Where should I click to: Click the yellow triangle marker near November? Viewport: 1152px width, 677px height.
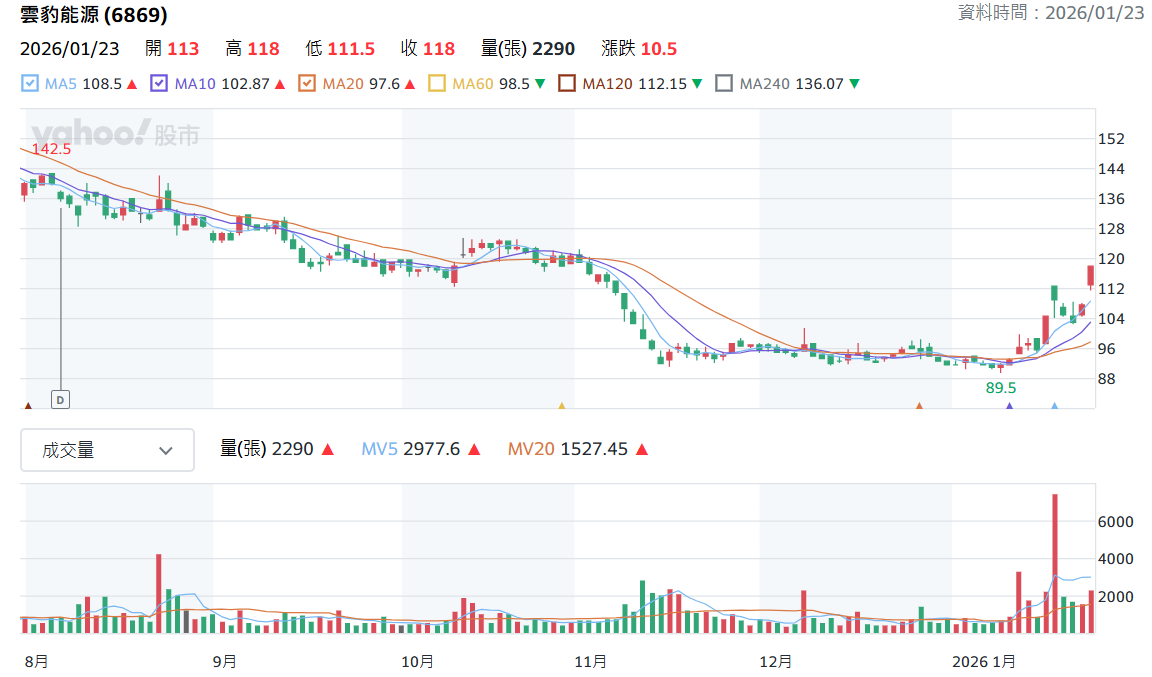coord(562,405)
